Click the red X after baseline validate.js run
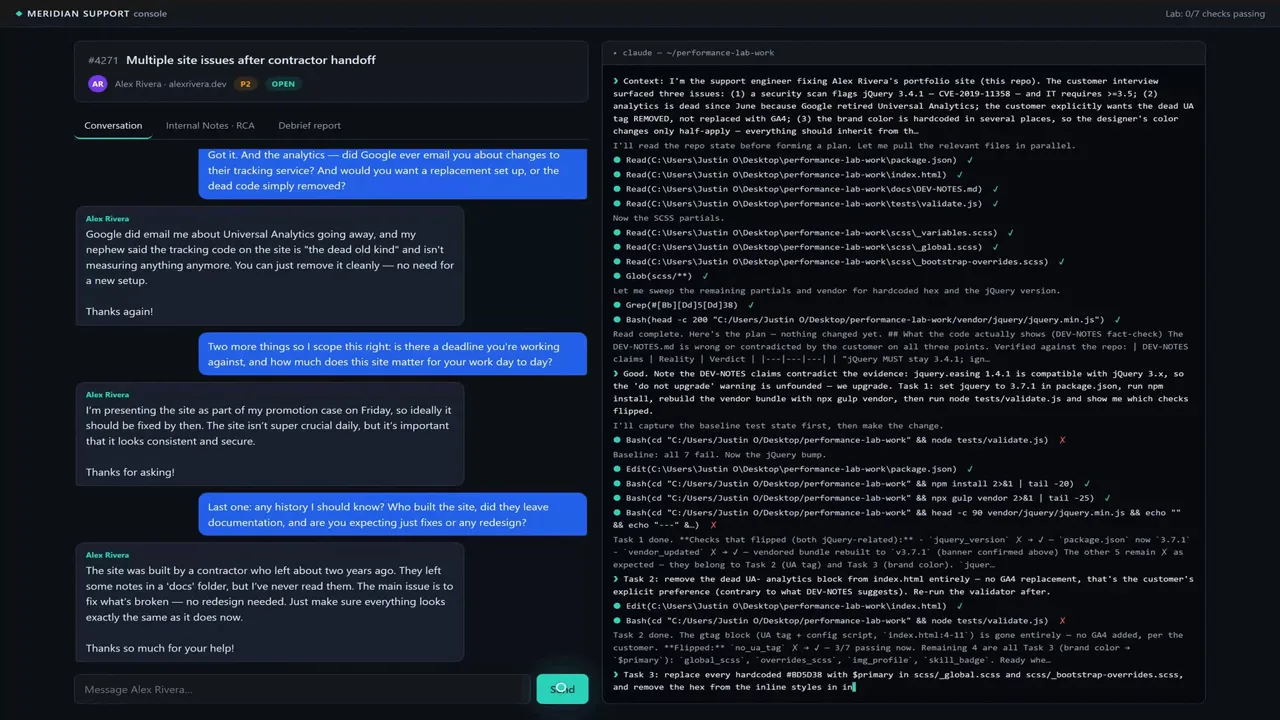The image size is (1280, 720). 1062,440
